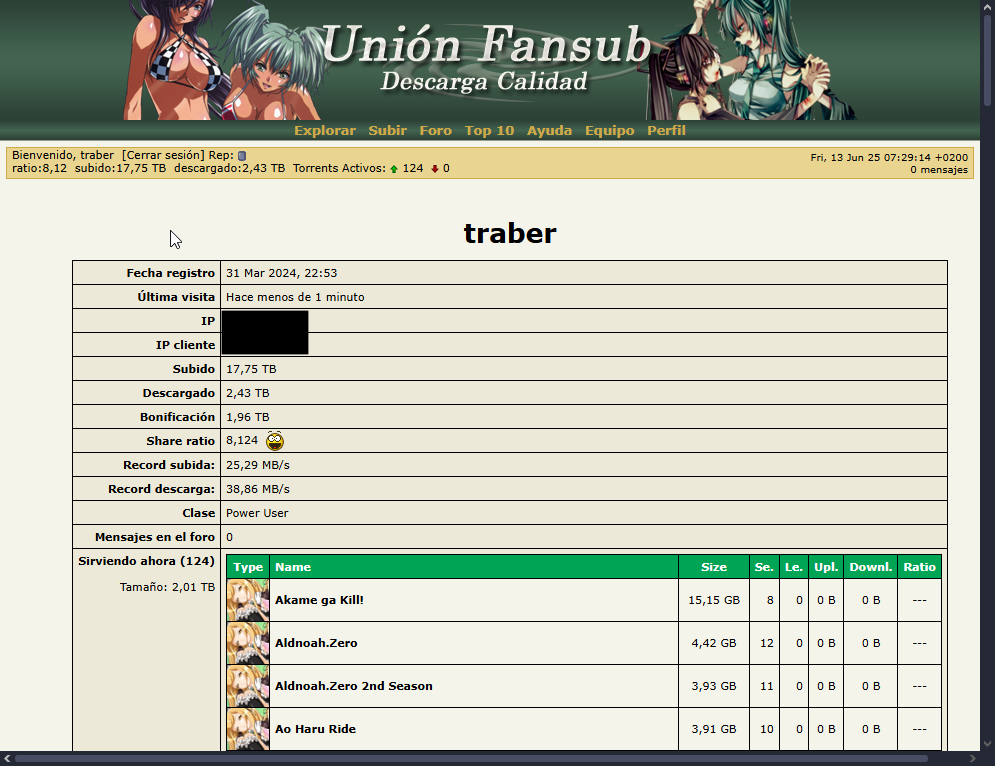Open the Explorar menu item
Image resolution: width=995 pixels, height=766 pixels.
point(324,130)
